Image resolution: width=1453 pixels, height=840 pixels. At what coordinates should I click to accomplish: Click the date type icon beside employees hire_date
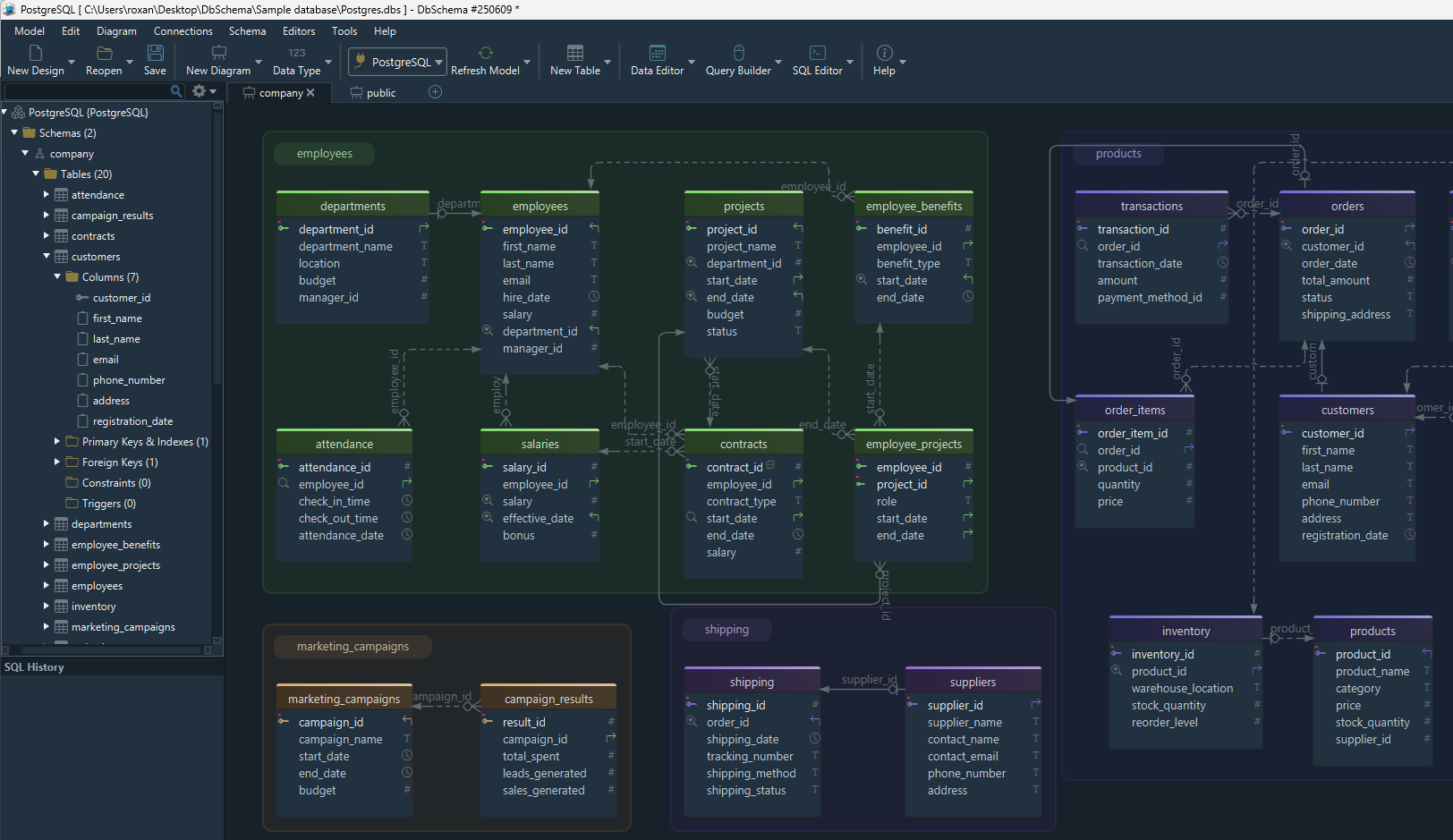click(x=594, y=297)
